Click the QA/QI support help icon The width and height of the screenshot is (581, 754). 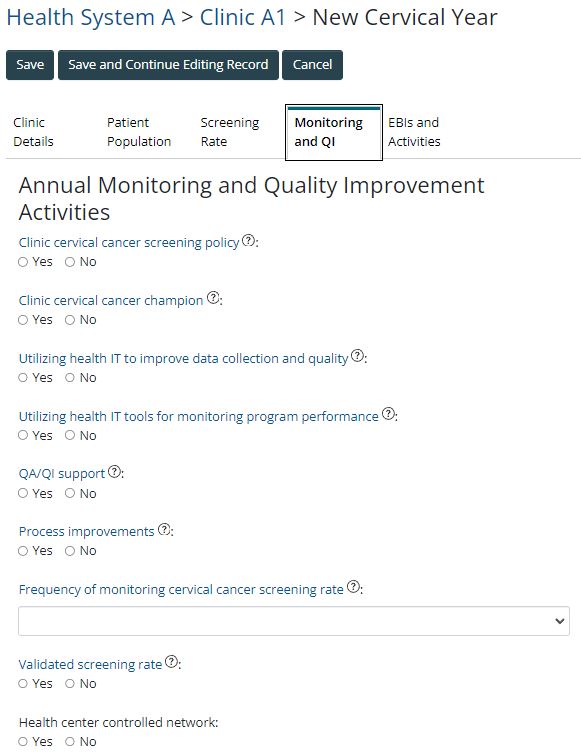pos(114,471)
